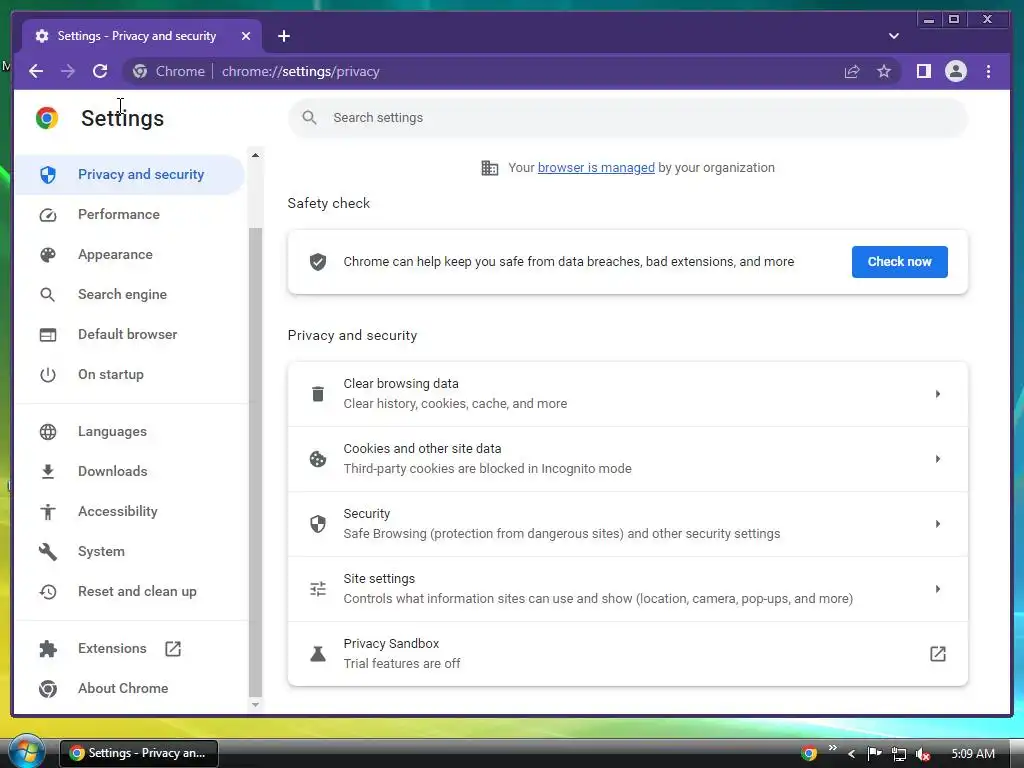
Task: Open Chrome's three-dot menu
Action: point(988,71)
